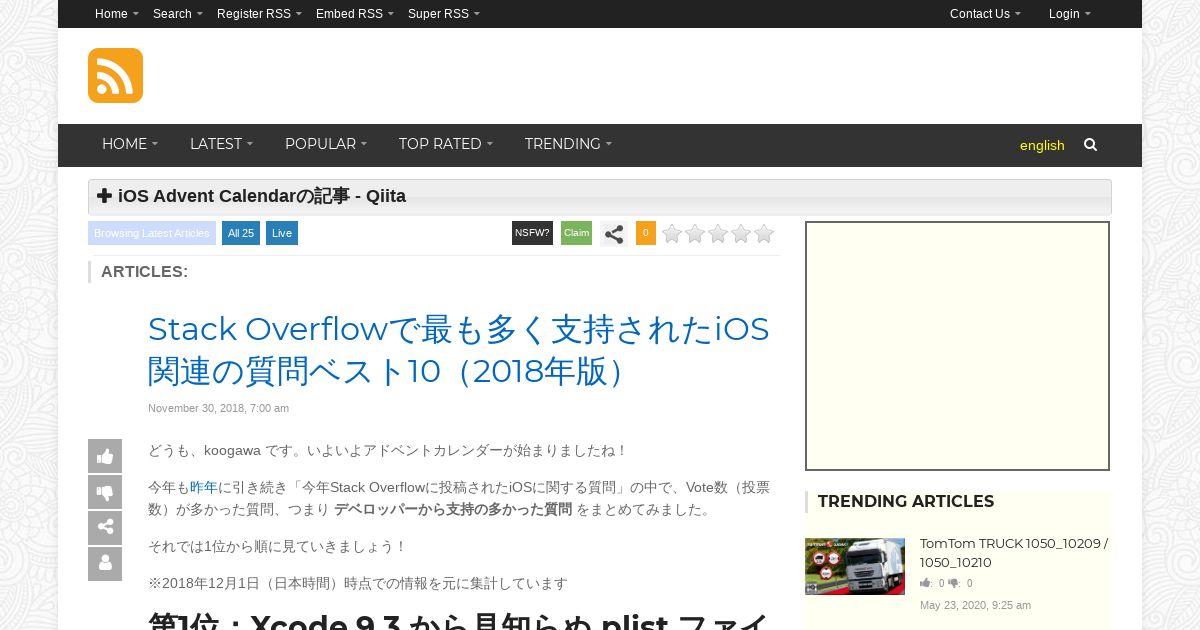
Task: Rate feed one star
Action: (672, 234)
